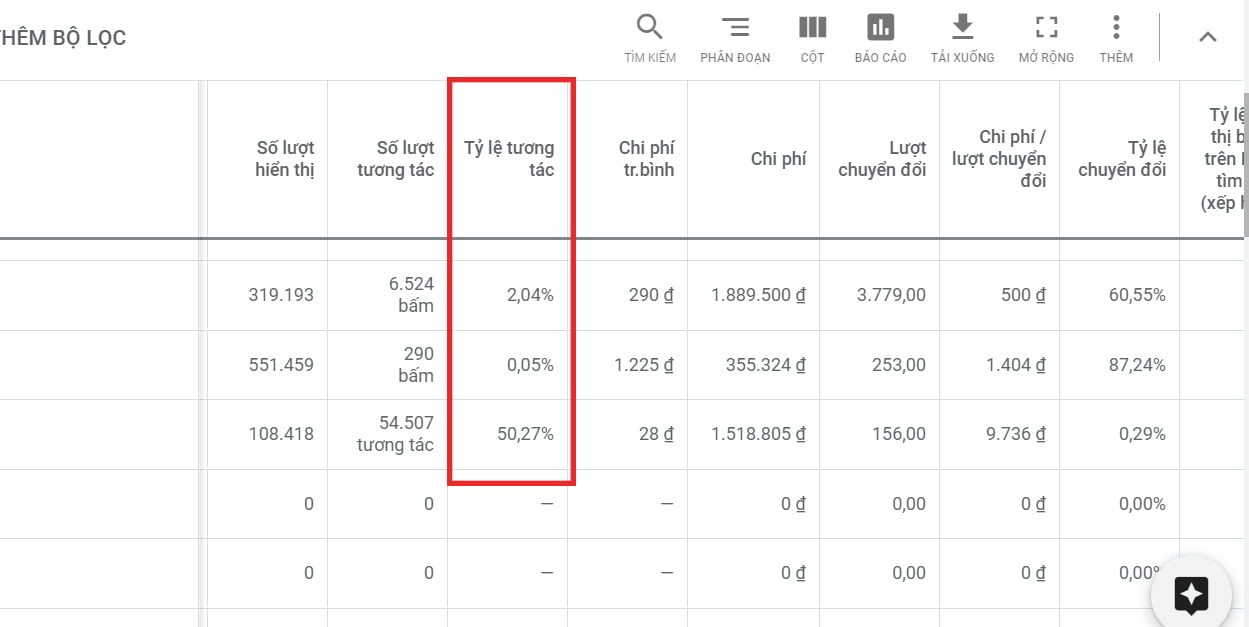Sort by Chi phí tr.bình column header

pyautogui.click(x=646, y=159)
